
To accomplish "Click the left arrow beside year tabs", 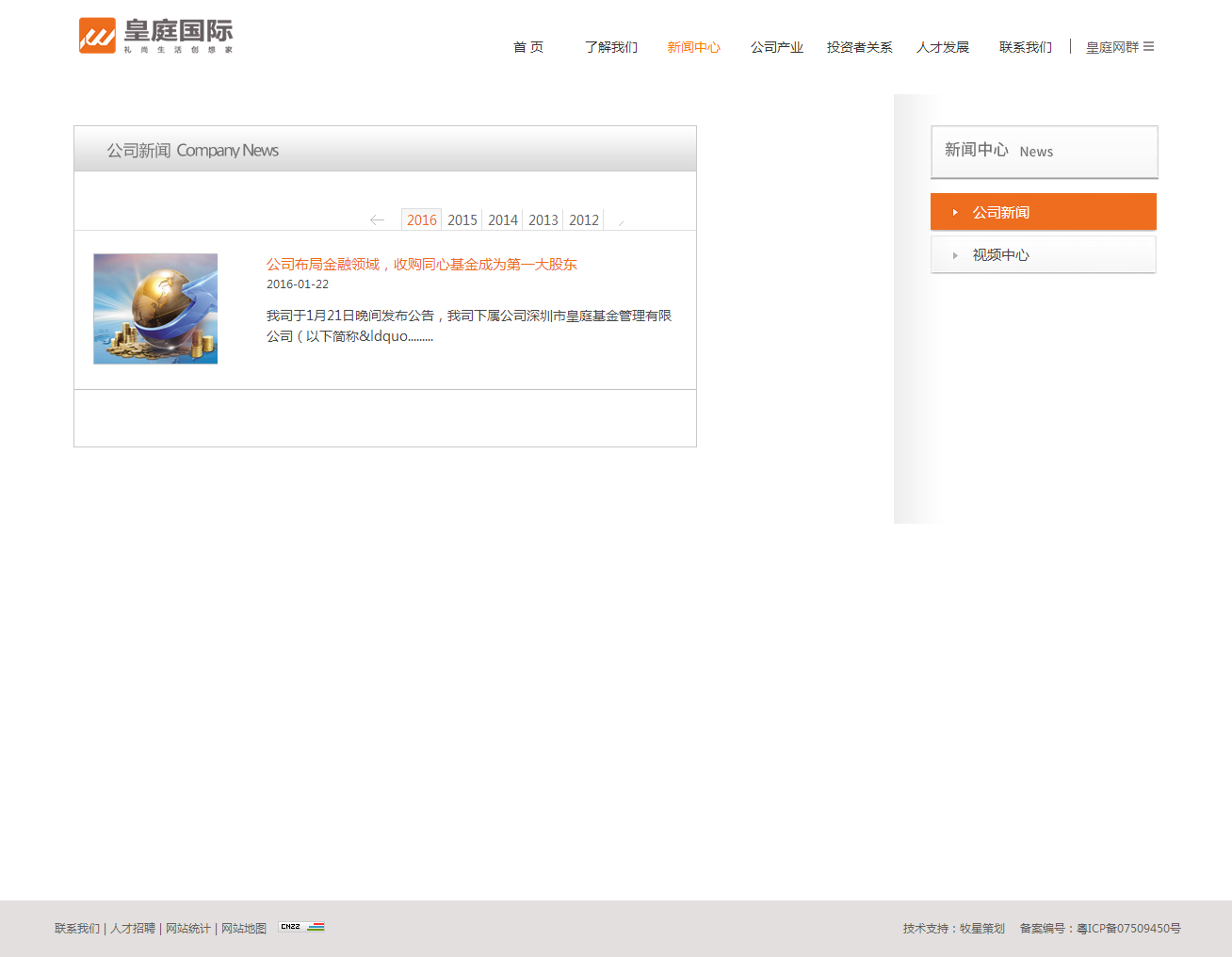I will point(377,220).
